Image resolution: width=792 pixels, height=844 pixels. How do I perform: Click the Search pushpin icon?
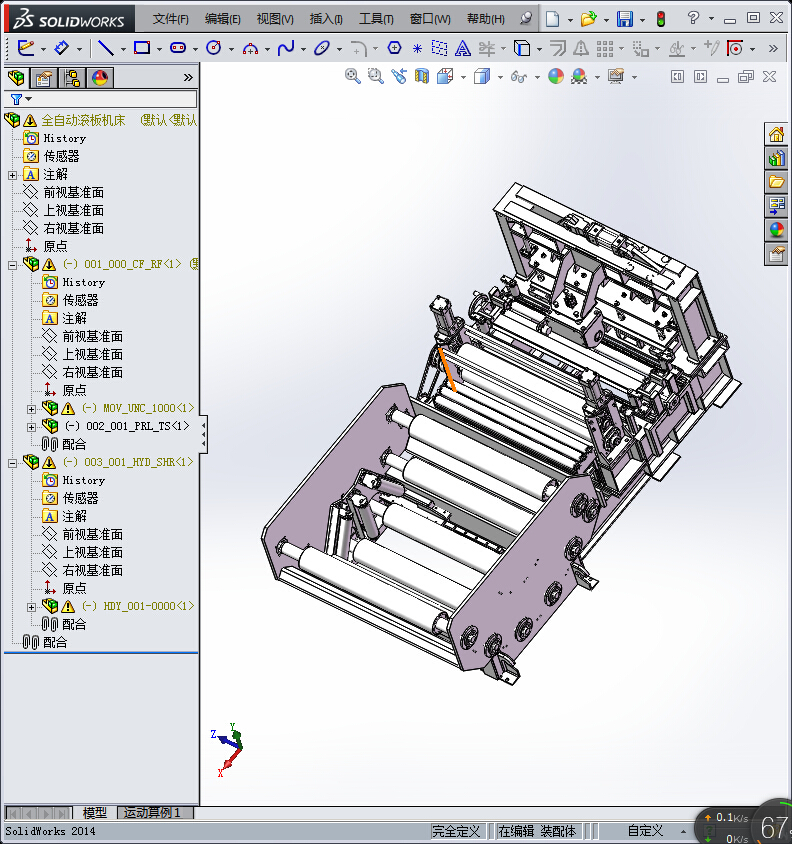[x=526, y=19]
